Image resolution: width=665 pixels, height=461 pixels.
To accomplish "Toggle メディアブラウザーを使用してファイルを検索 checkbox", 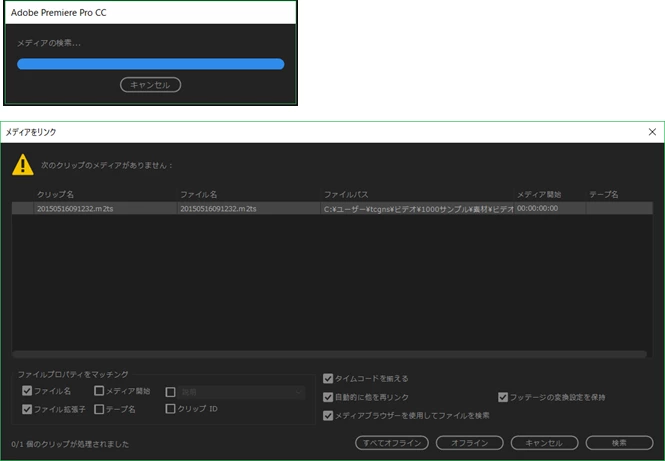I will [328, 416].
